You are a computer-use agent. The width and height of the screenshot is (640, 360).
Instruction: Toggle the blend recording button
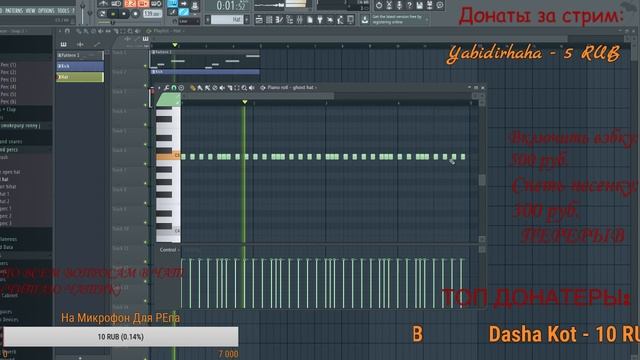[x=143, y=4]
